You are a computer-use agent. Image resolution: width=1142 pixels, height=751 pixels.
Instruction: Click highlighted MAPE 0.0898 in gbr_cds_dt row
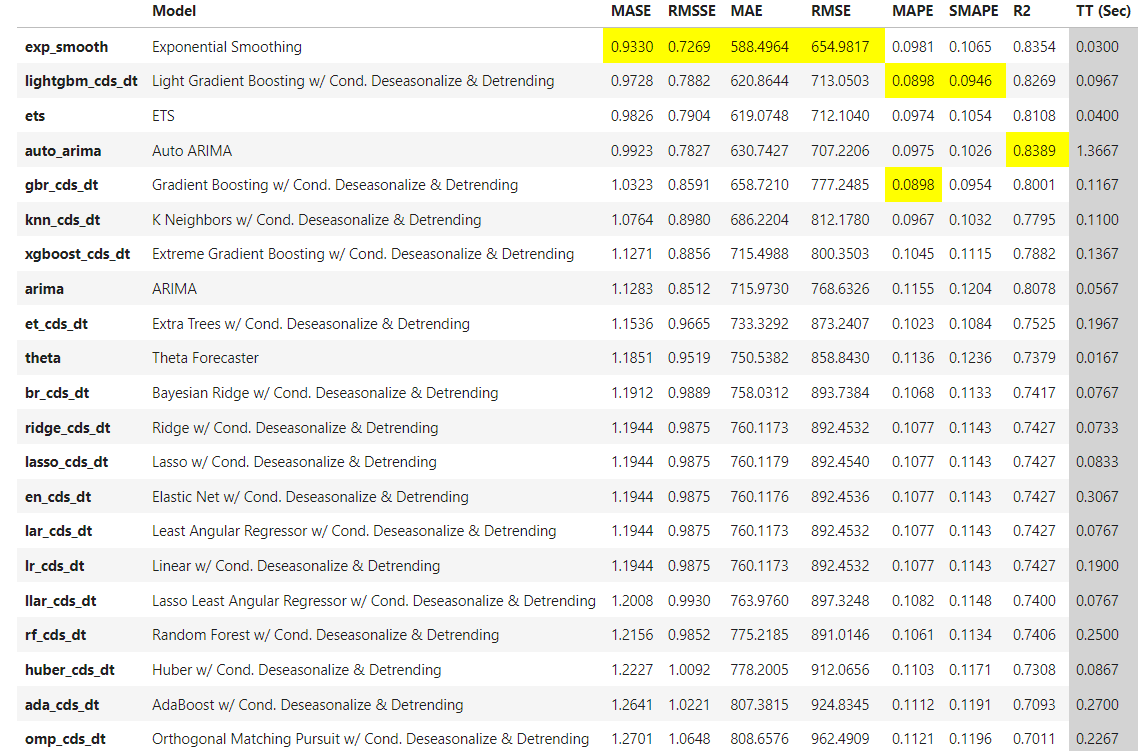913,185
